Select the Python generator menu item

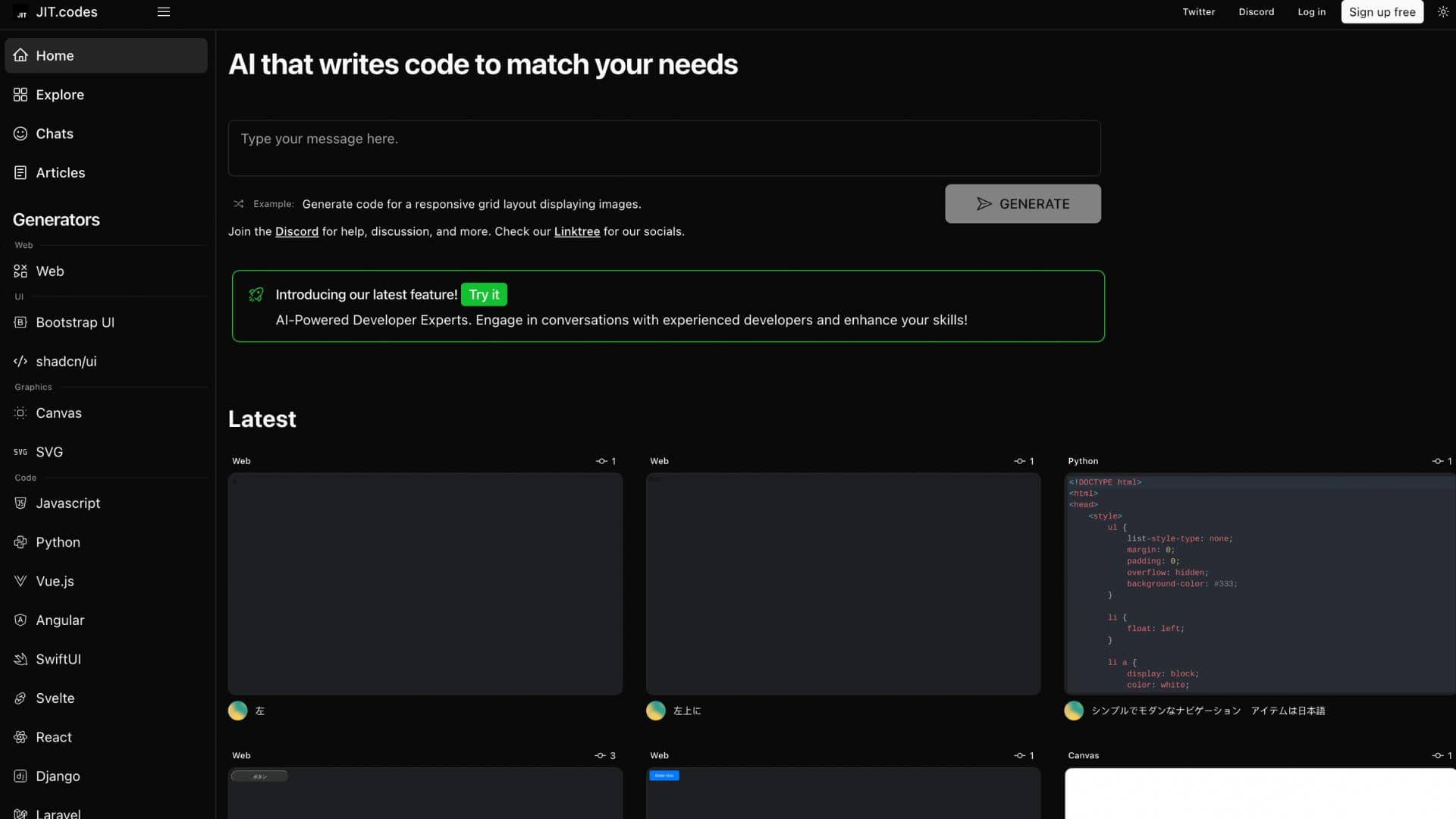[x=57, y=542]
